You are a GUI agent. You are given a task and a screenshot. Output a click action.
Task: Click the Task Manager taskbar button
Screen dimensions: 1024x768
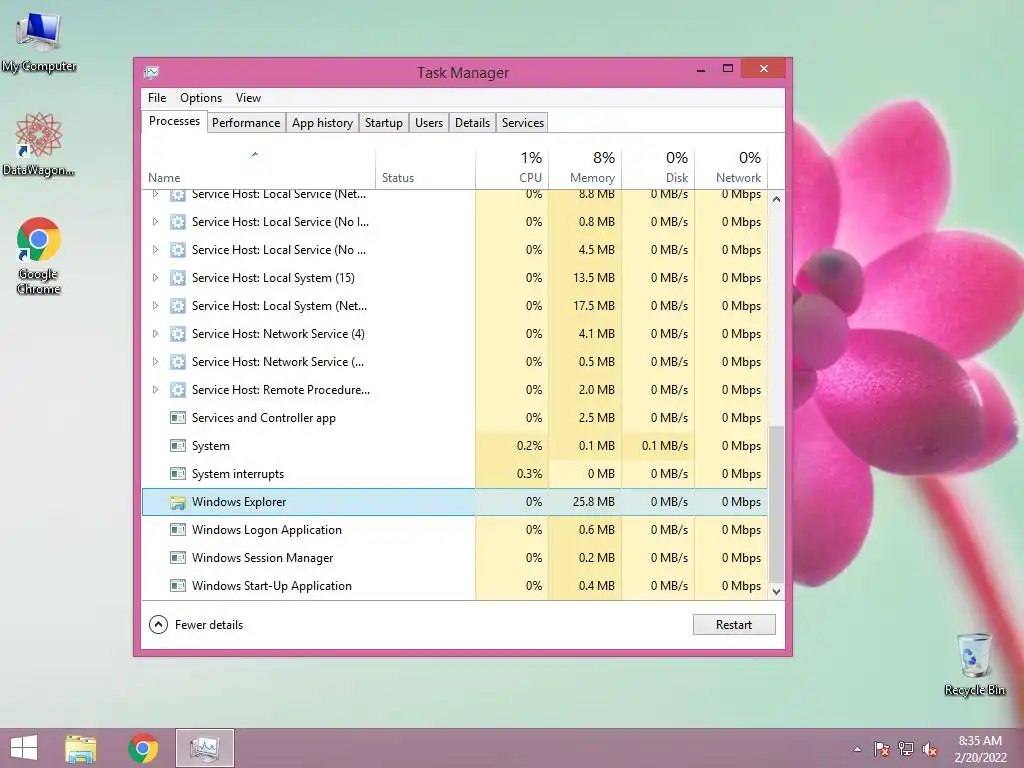pyautogui.click(x=204, y=748)
